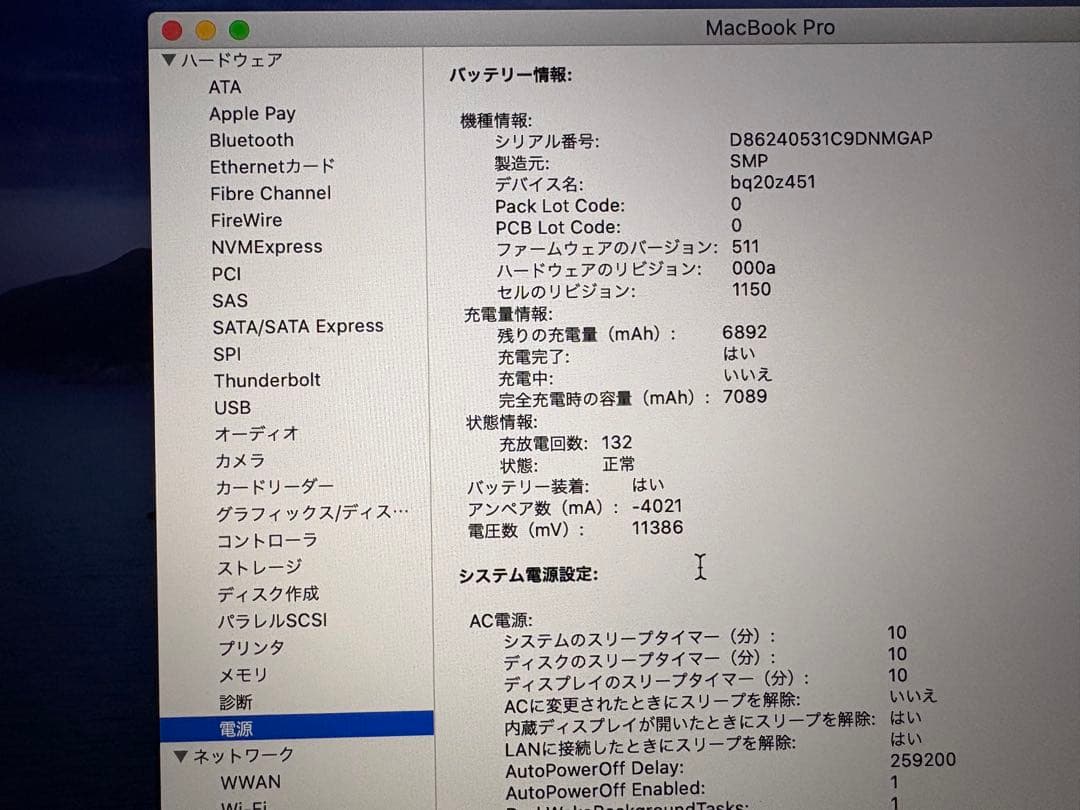This screenshot has height=810, width=1080.
Task: Select カメラ in the sidebar
Action: click(x=240, y=461)
